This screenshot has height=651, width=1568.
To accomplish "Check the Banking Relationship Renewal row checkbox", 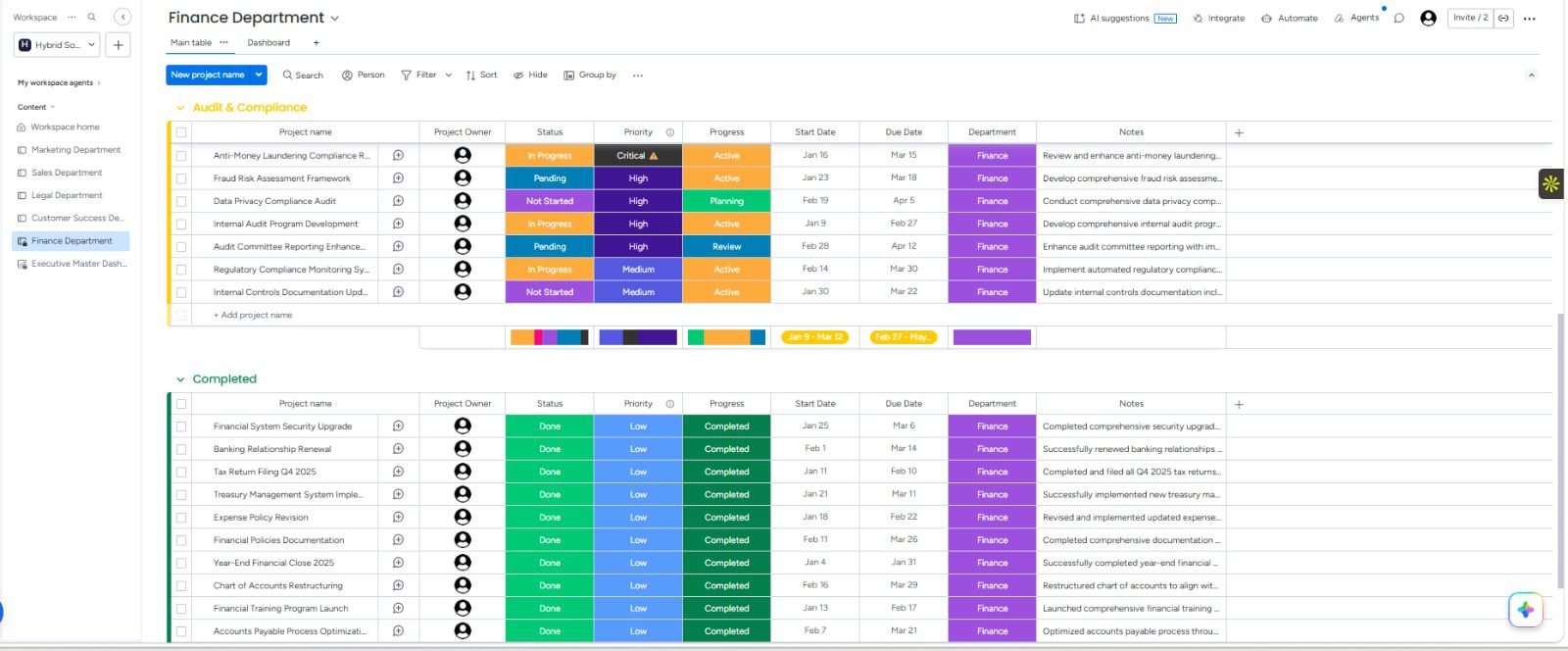I will [x=181, y=449].
